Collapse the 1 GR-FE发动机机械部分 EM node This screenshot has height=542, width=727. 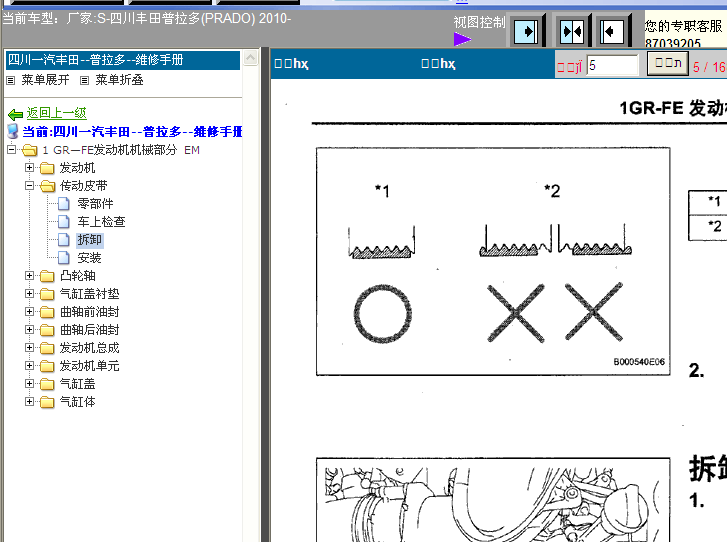click(x=12, y=149)
